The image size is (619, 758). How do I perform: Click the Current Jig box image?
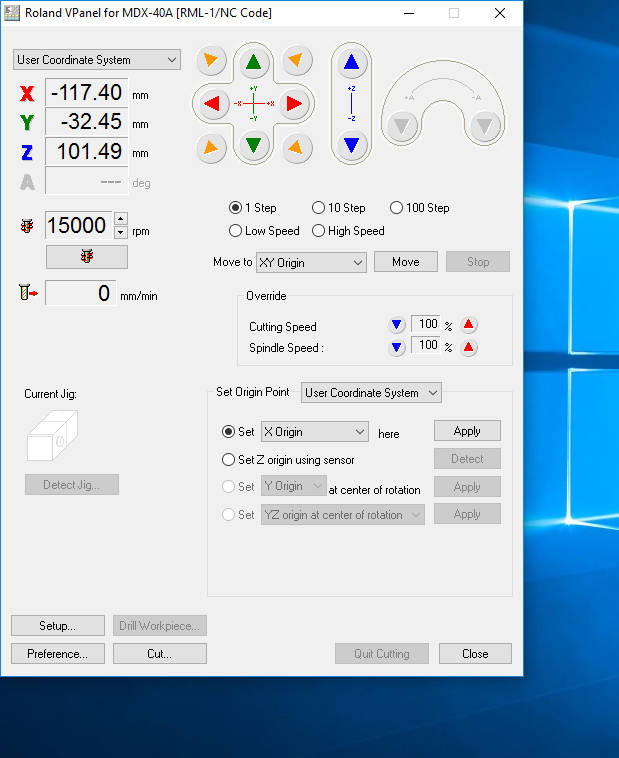[x=52, y=436]
